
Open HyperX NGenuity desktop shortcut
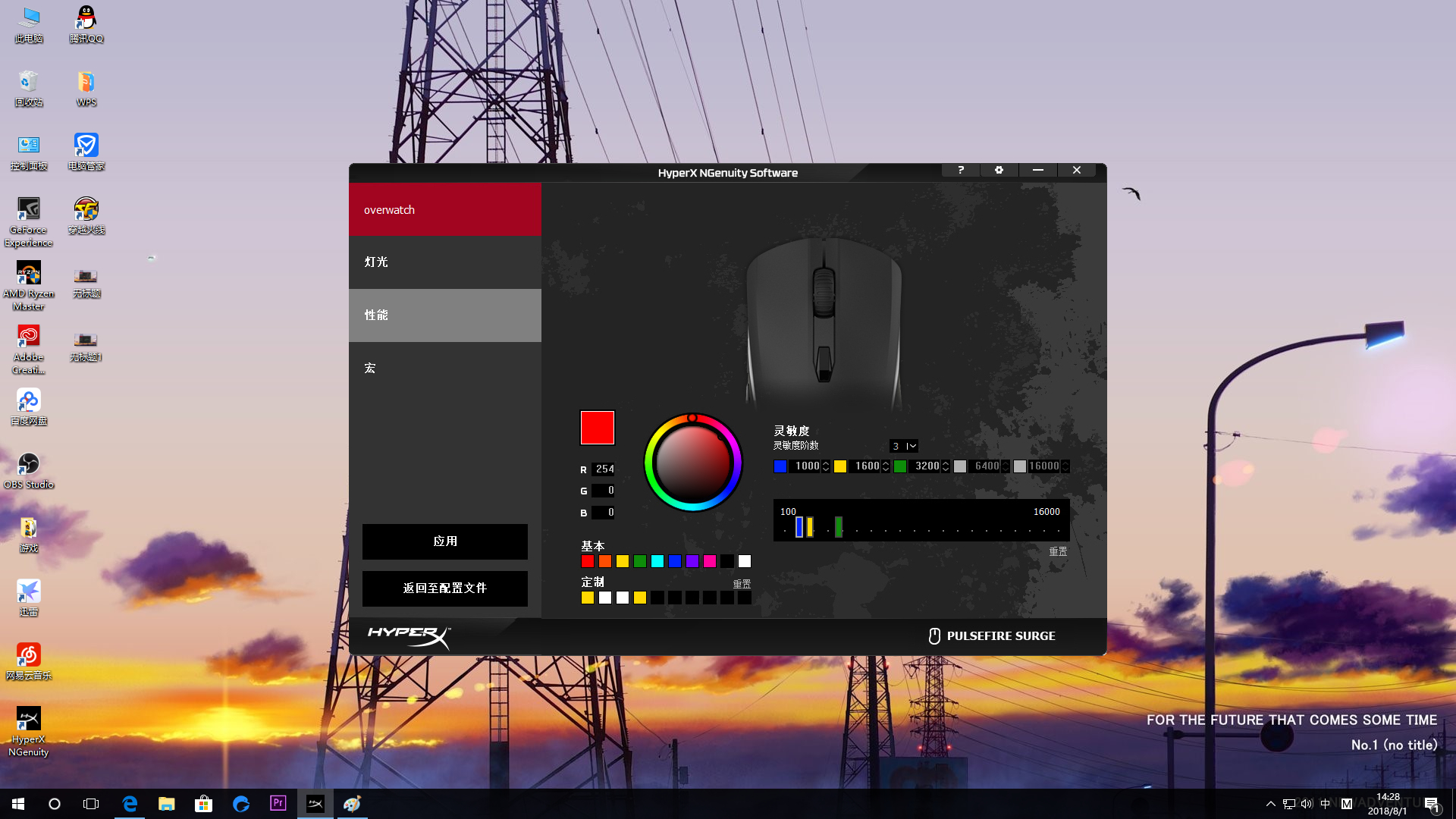pyautogui.click(x=29, y=719)
